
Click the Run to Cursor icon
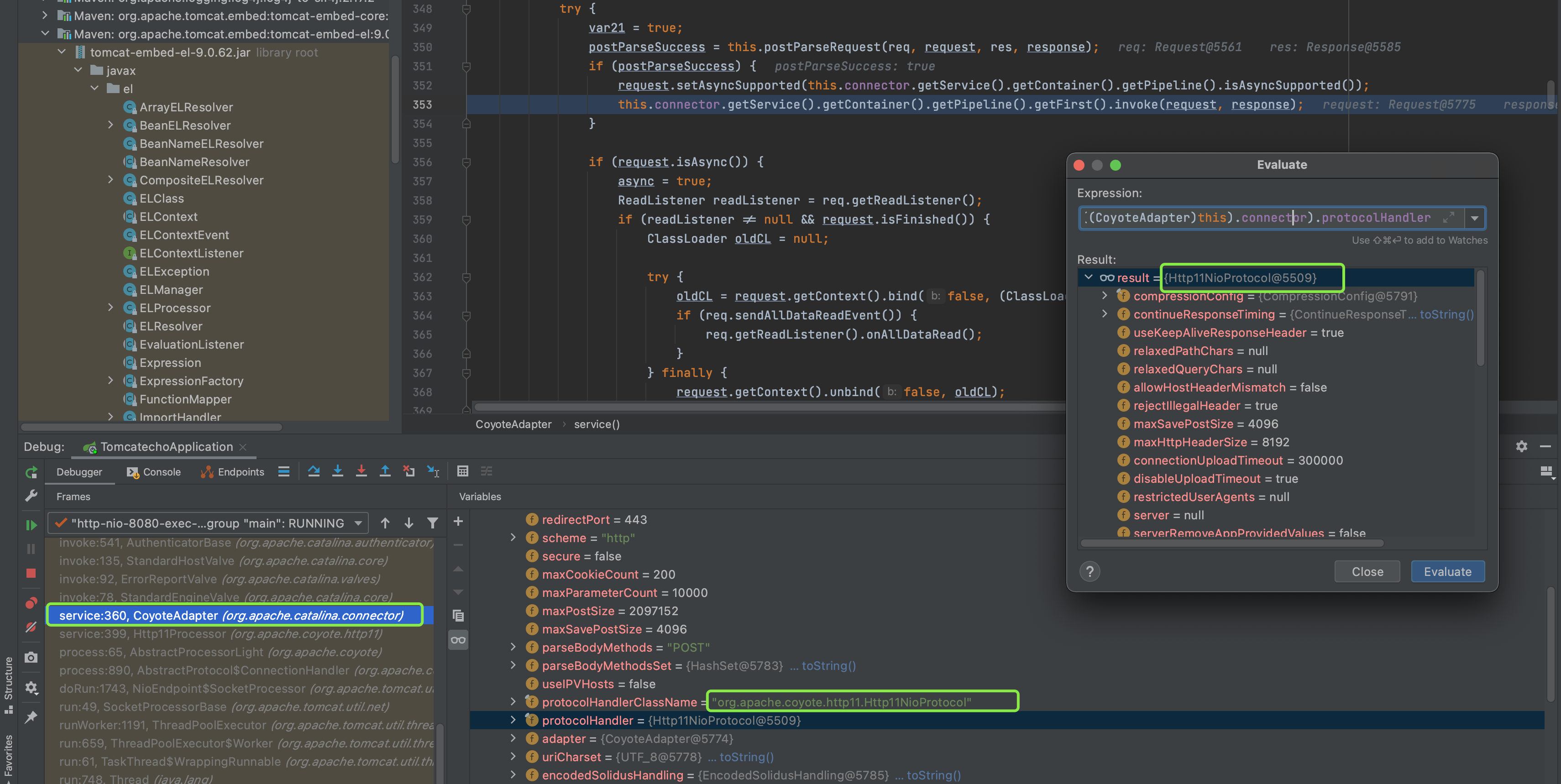point(433,471)
